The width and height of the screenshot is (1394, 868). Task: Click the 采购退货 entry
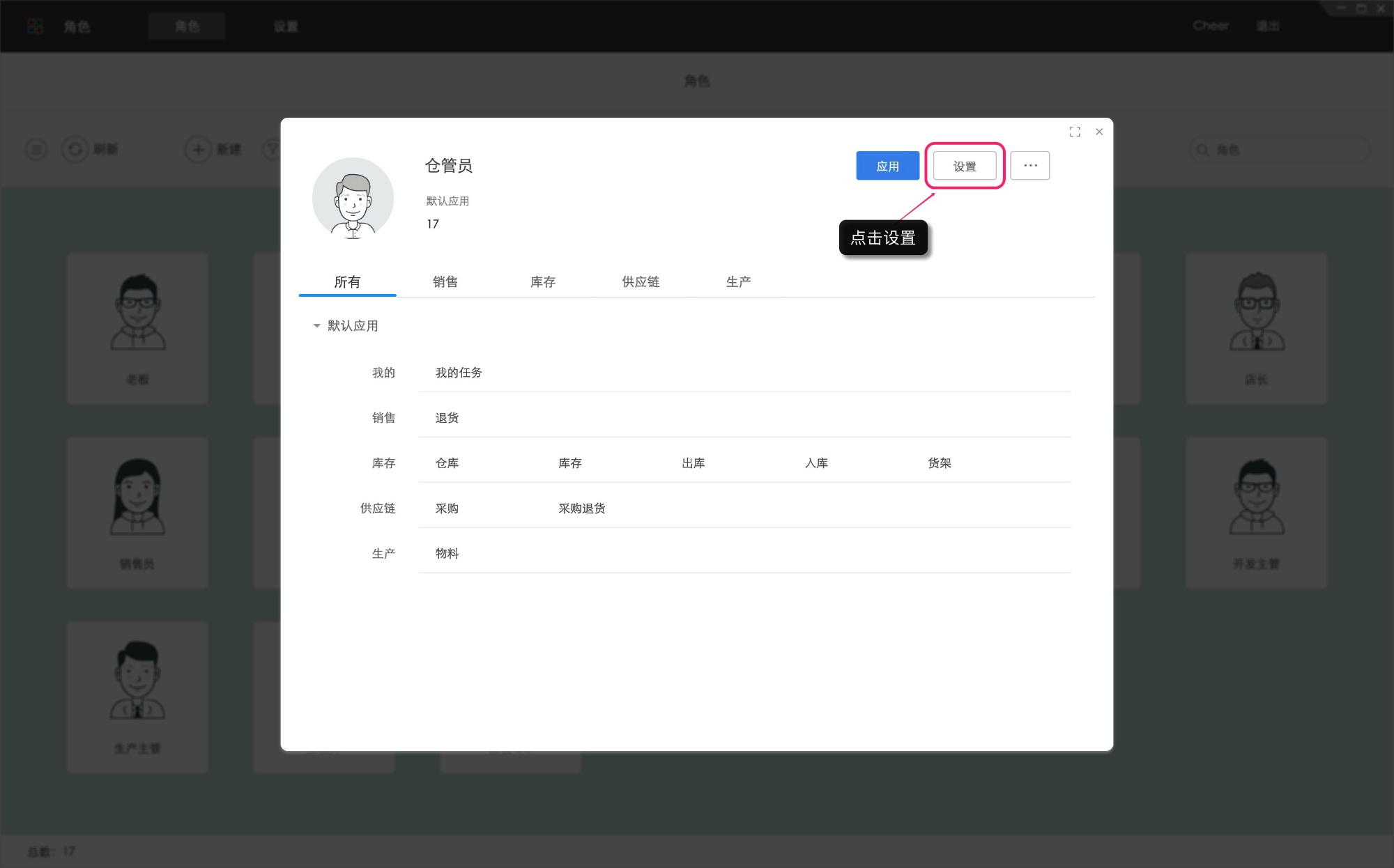coord(581,509)
